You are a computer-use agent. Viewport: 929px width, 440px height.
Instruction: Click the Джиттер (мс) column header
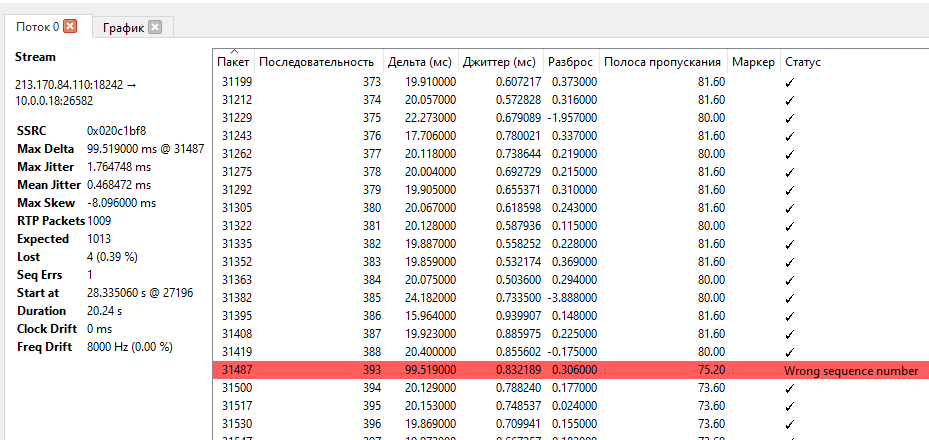[505, 62]
